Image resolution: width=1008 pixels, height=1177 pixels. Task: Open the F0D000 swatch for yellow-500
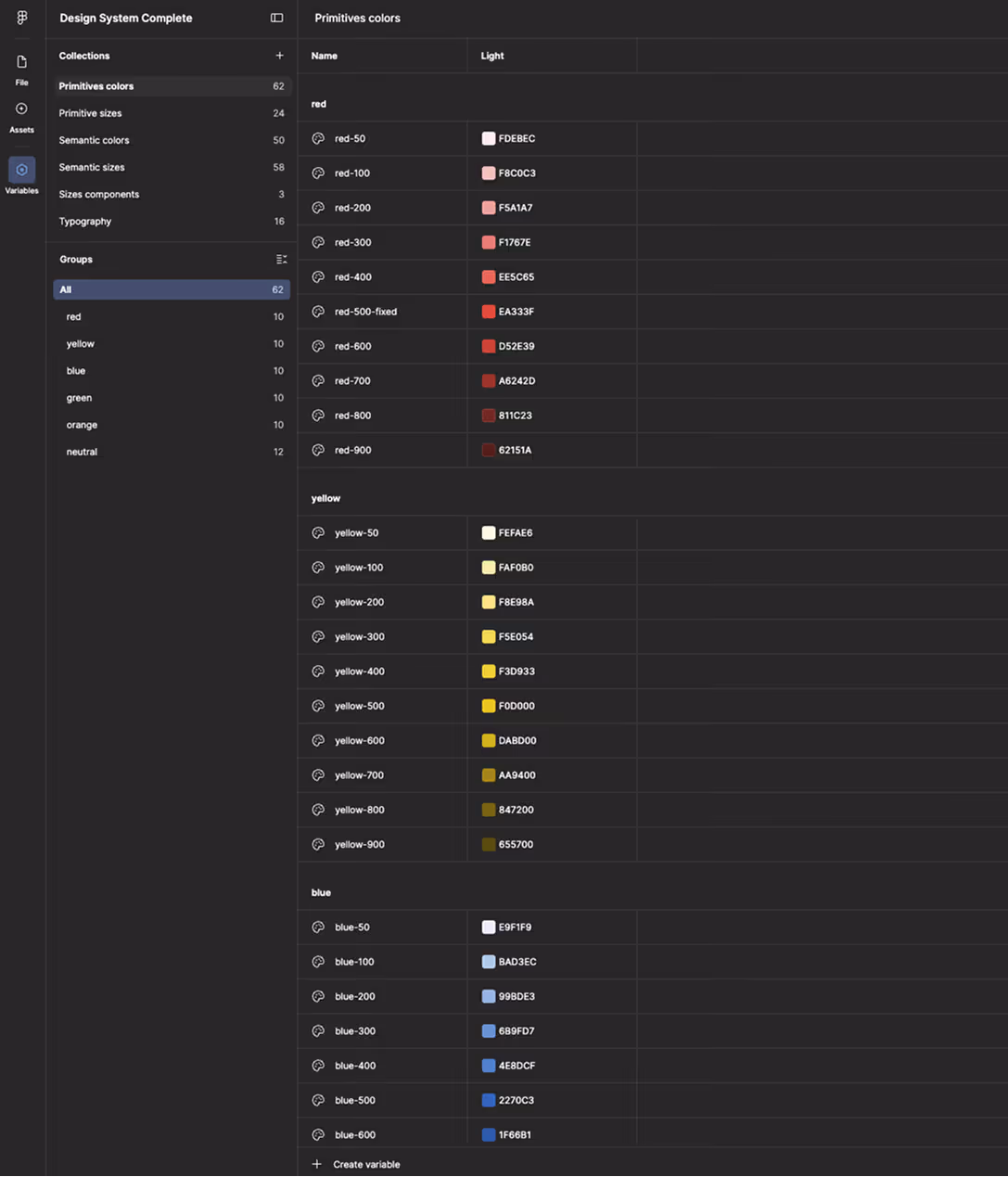[489, 706]
